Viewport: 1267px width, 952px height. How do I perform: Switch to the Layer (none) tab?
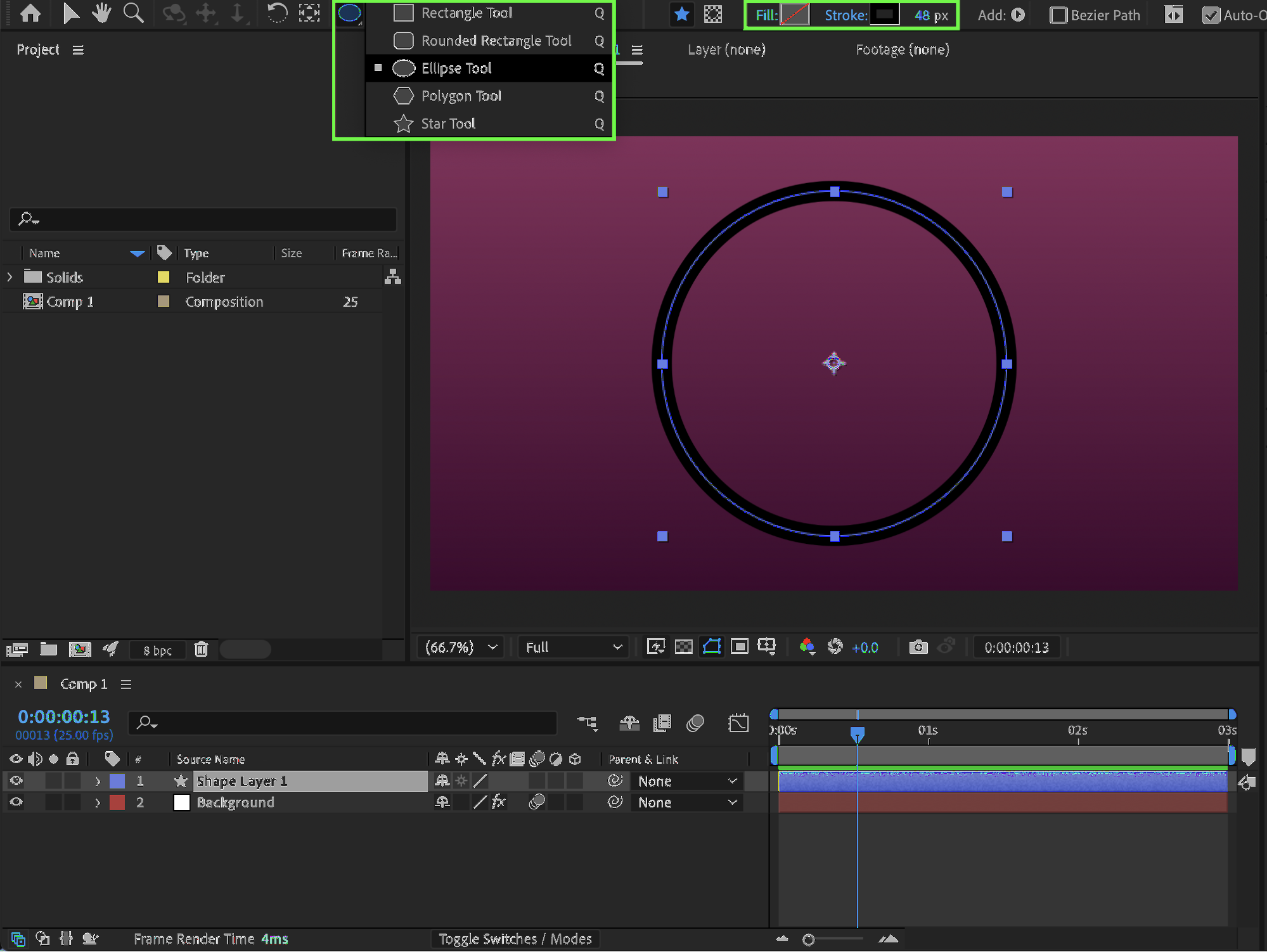tap(727, 49)
